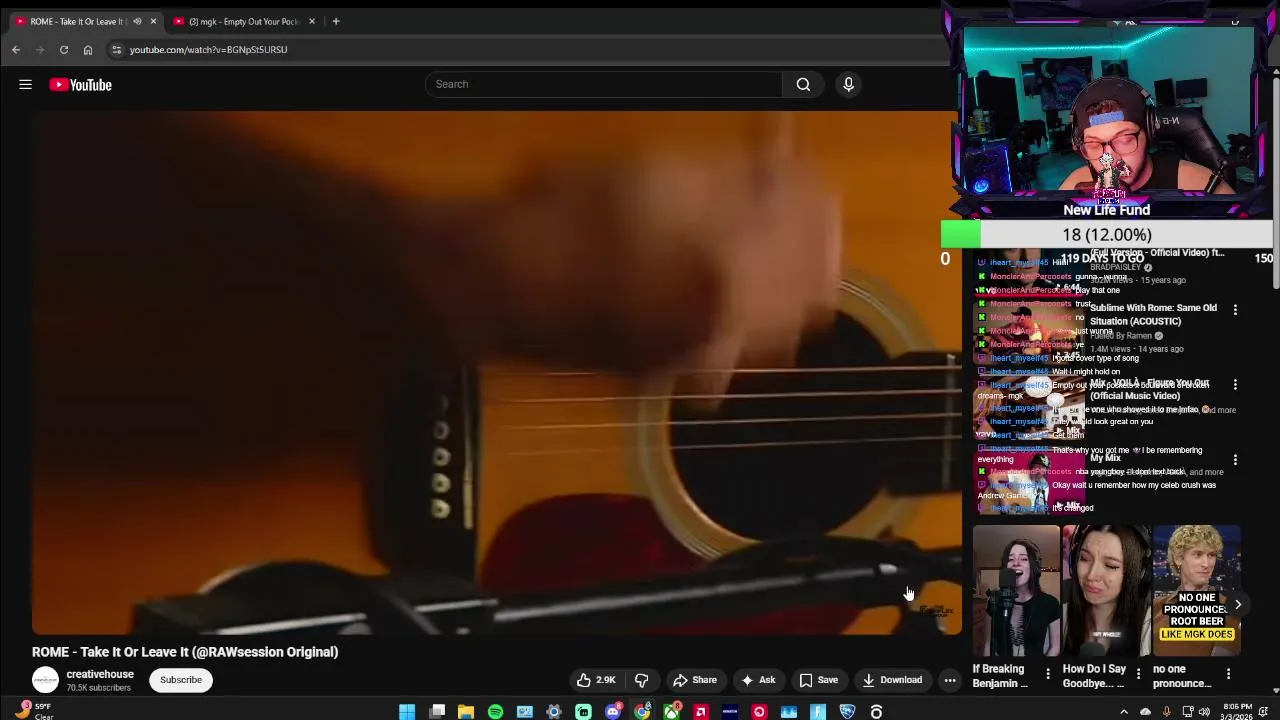Open the Windows Start menu
1280x720 pixels.
(407, 712)
